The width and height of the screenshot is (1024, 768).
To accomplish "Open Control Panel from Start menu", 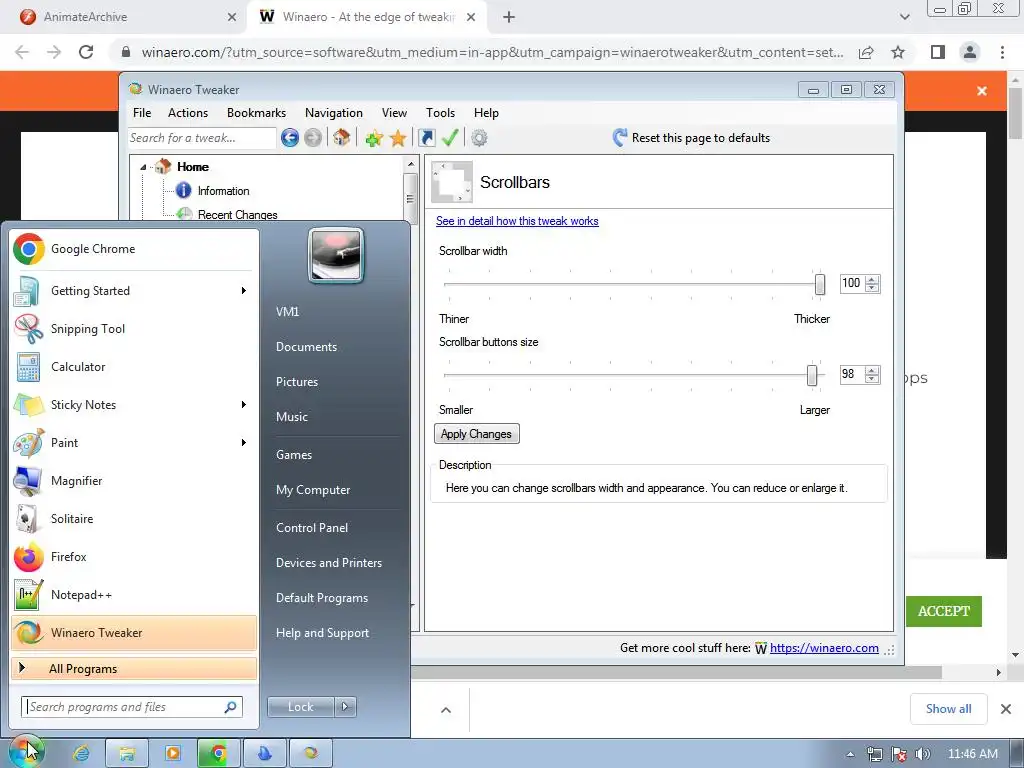I will [312, 528].
